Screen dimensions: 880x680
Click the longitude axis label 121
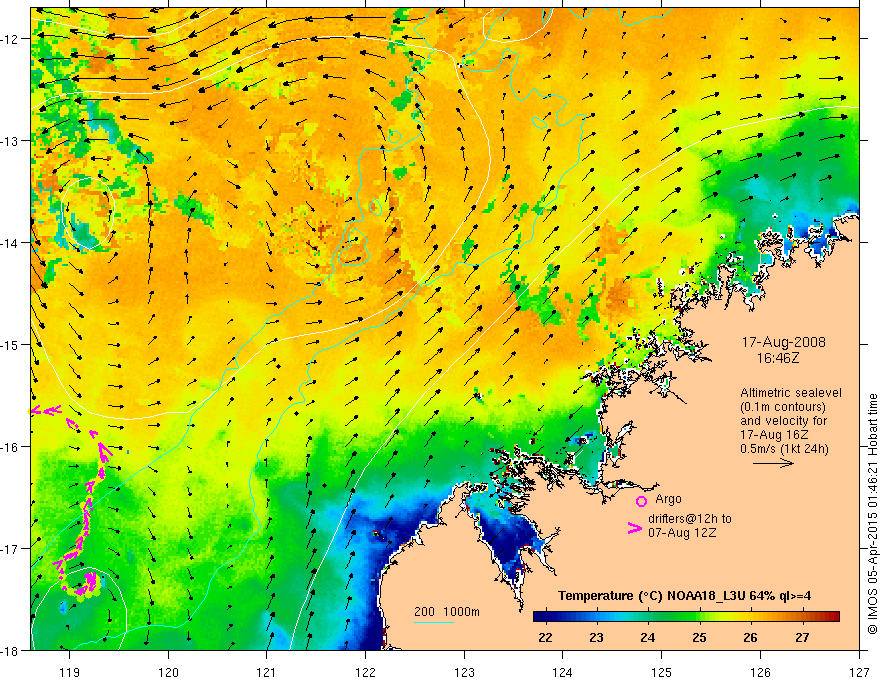point(267,672)
